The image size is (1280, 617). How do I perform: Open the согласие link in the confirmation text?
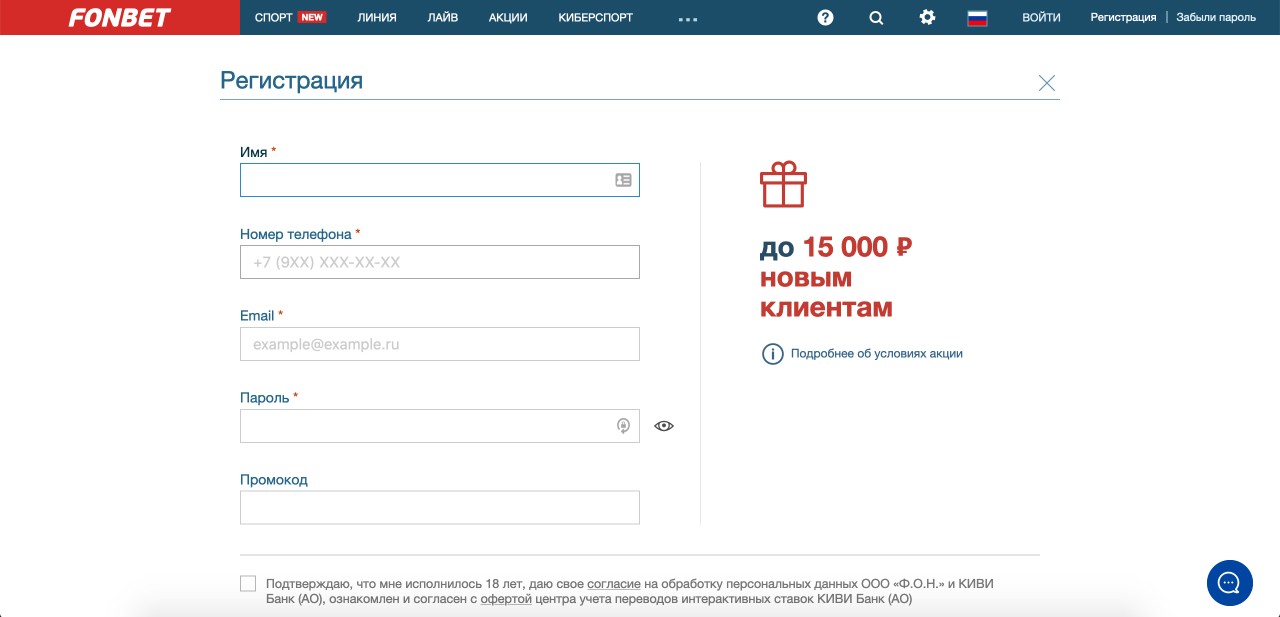[613, 583]
